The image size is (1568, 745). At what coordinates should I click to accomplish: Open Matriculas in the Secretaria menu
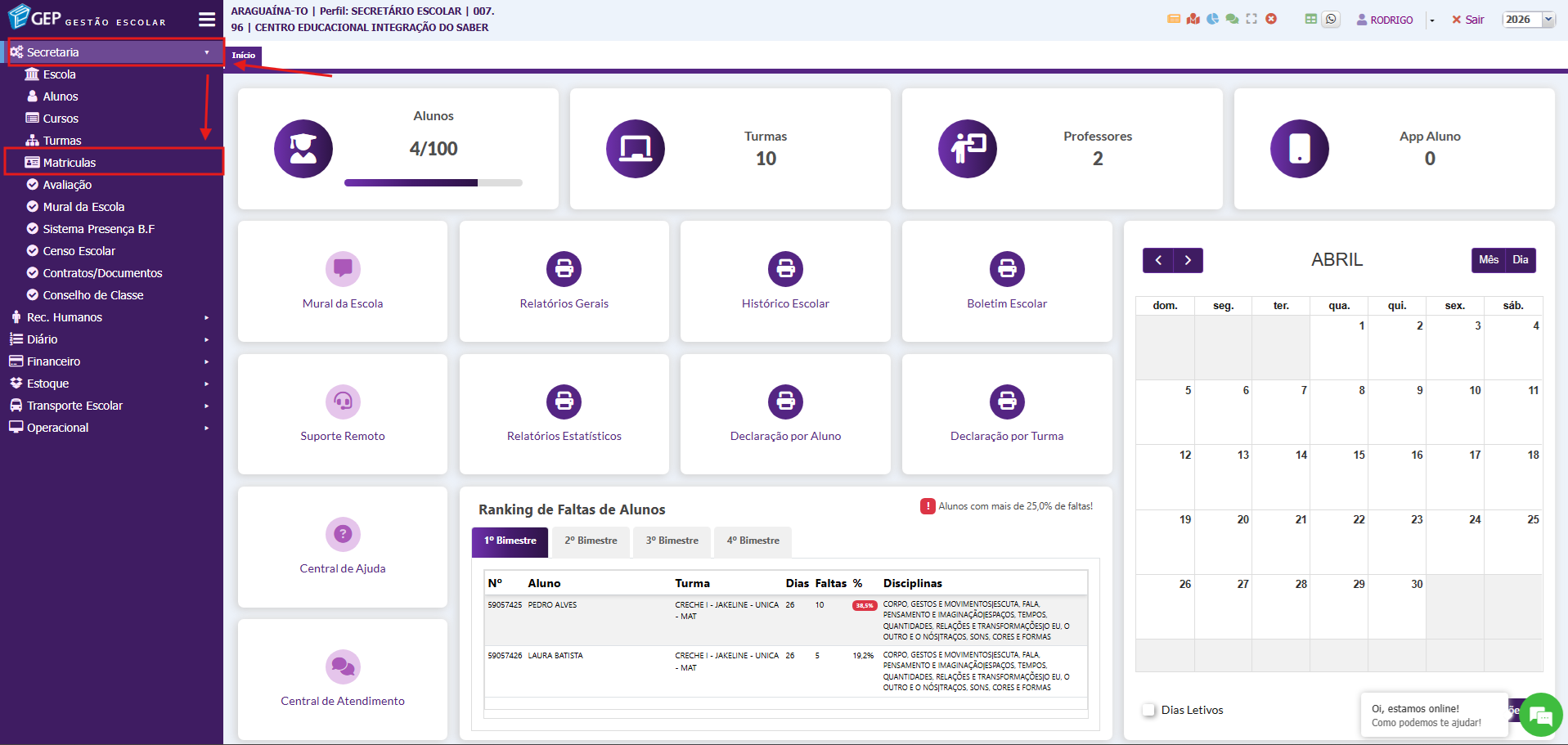70,163
